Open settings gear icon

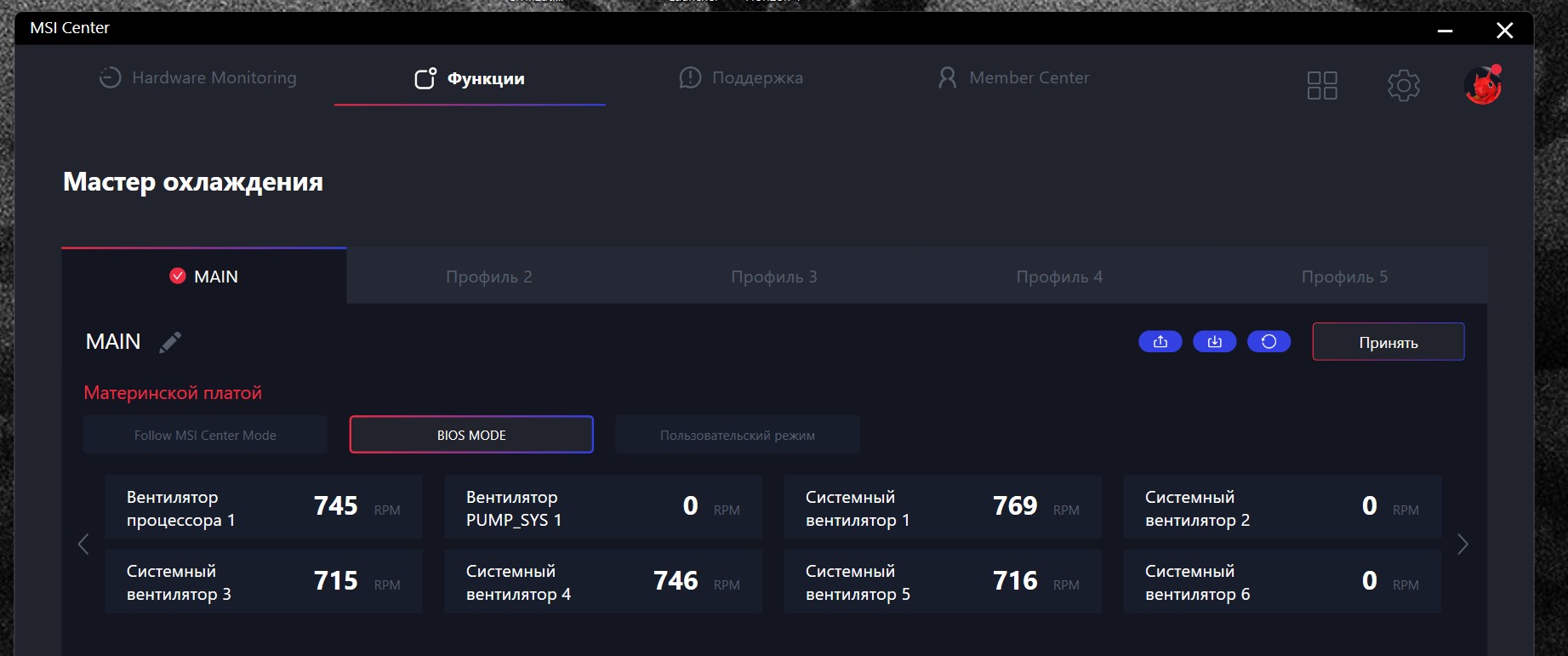coord(1404,85)
